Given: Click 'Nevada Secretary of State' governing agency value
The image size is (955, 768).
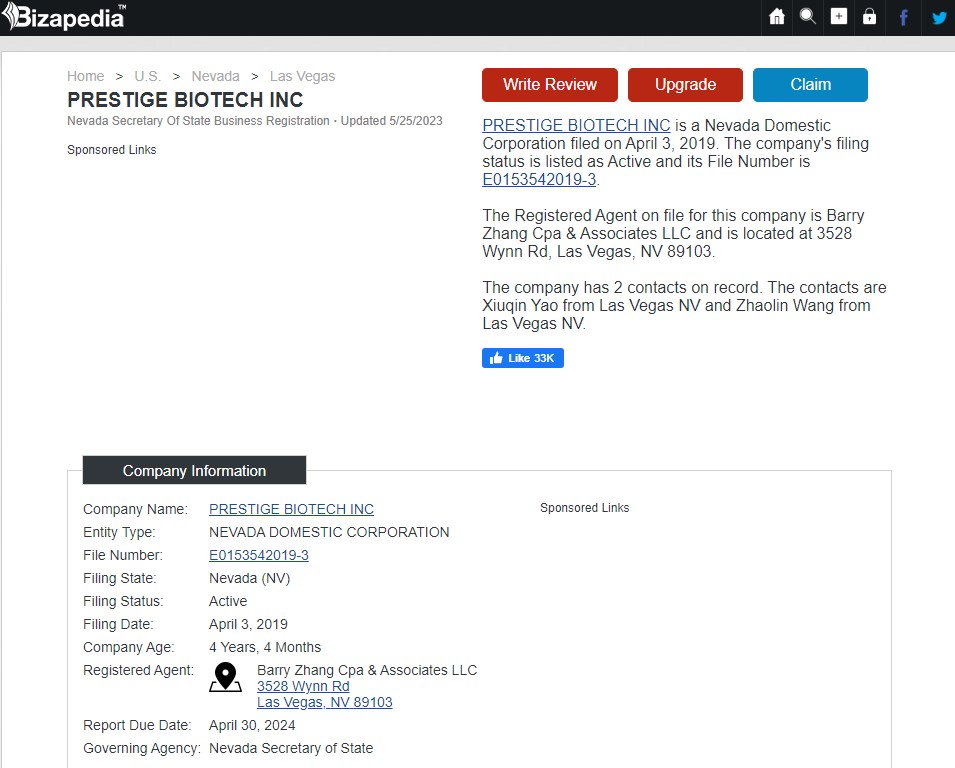Looking at the screenshot, I should [291, 748].
